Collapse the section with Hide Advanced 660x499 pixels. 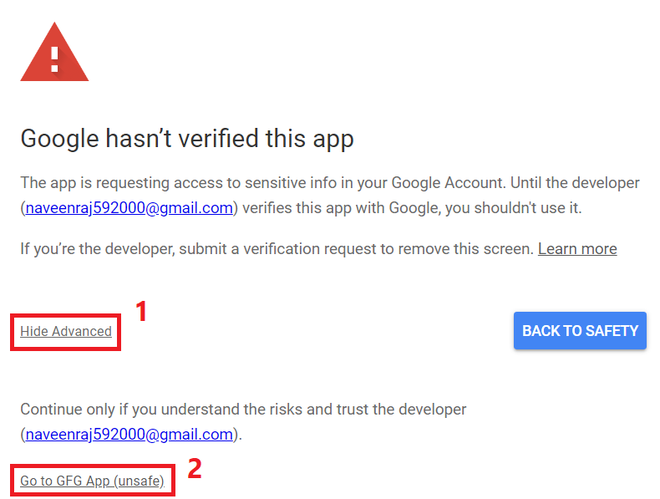pyautogui.click(x=66, y=331)
